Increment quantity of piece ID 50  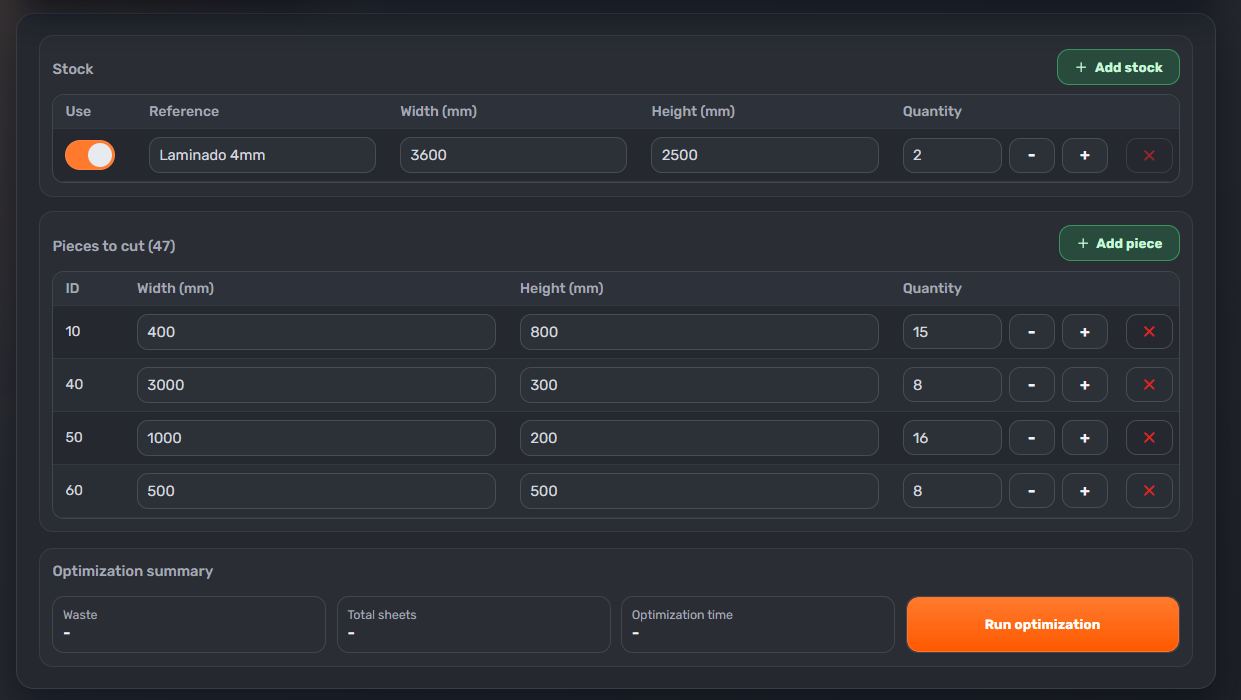click(1085, 437)
